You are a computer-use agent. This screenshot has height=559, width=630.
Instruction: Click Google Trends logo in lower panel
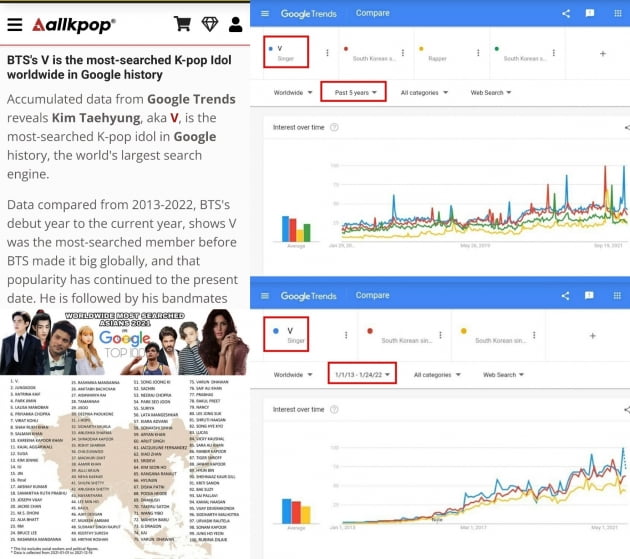pos(308,296)
